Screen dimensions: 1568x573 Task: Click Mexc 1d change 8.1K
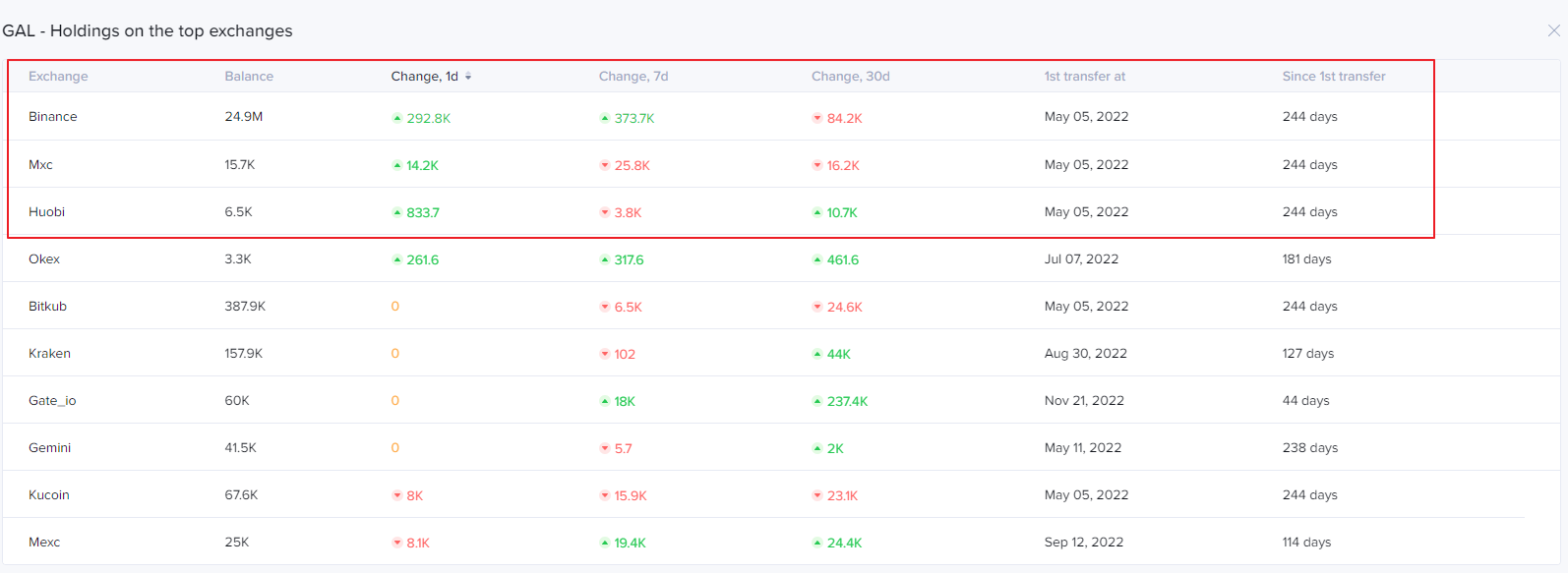418,543
